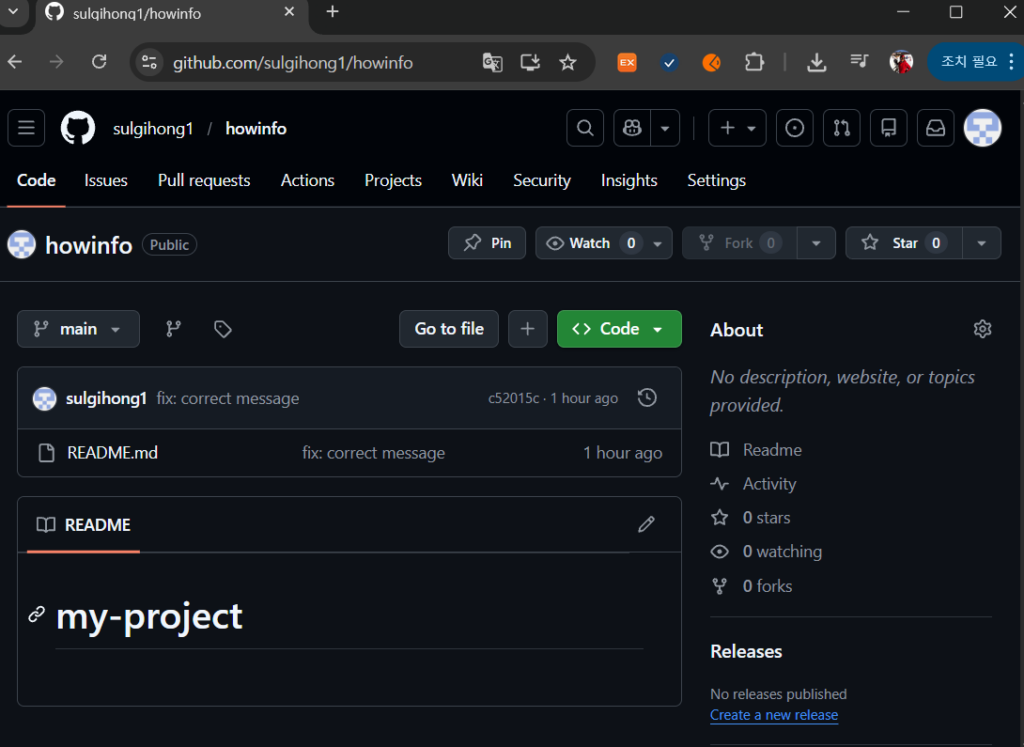Edit README with the pencil icon
Viewport: 1024px width, 747px height.
(647, 524)
